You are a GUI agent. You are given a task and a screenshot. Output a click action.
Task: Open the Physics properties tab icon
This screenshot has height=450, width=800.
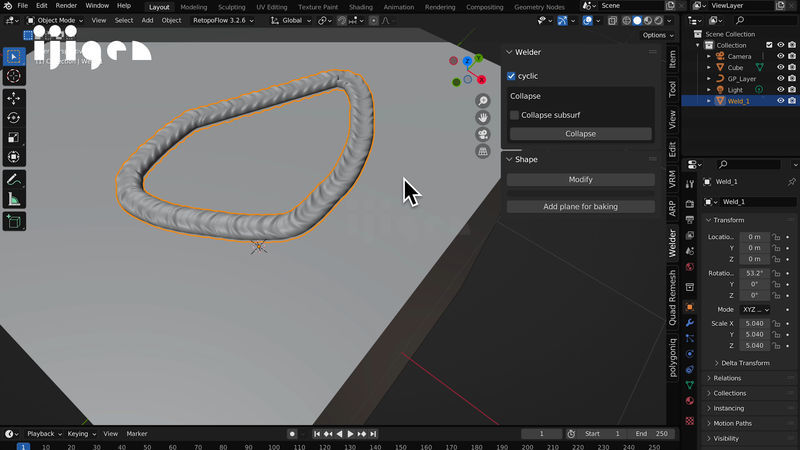click(x=690, y=354)
